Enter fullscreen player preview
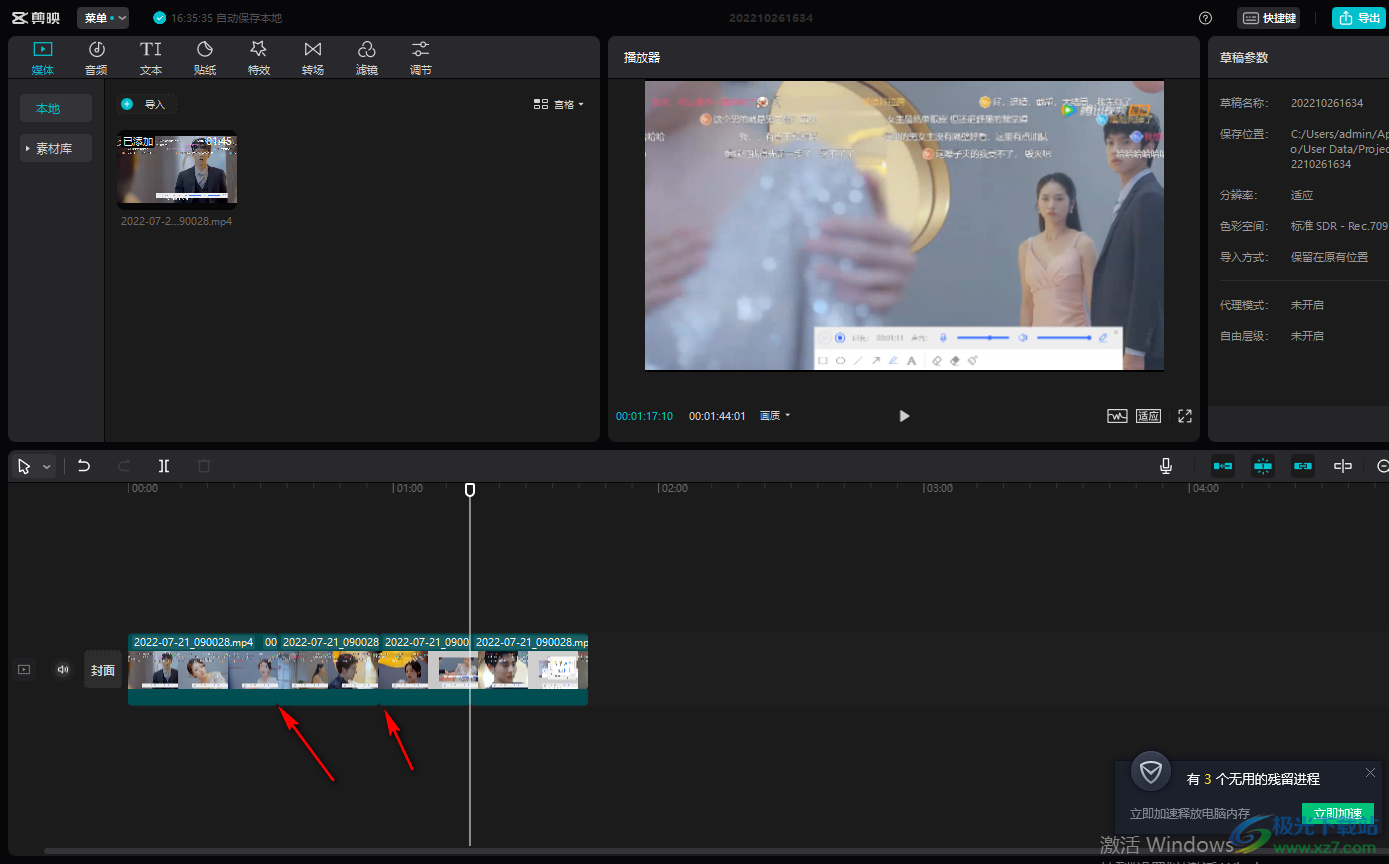The height and width of the screenshot is (864, 1389). (1185, 416)
